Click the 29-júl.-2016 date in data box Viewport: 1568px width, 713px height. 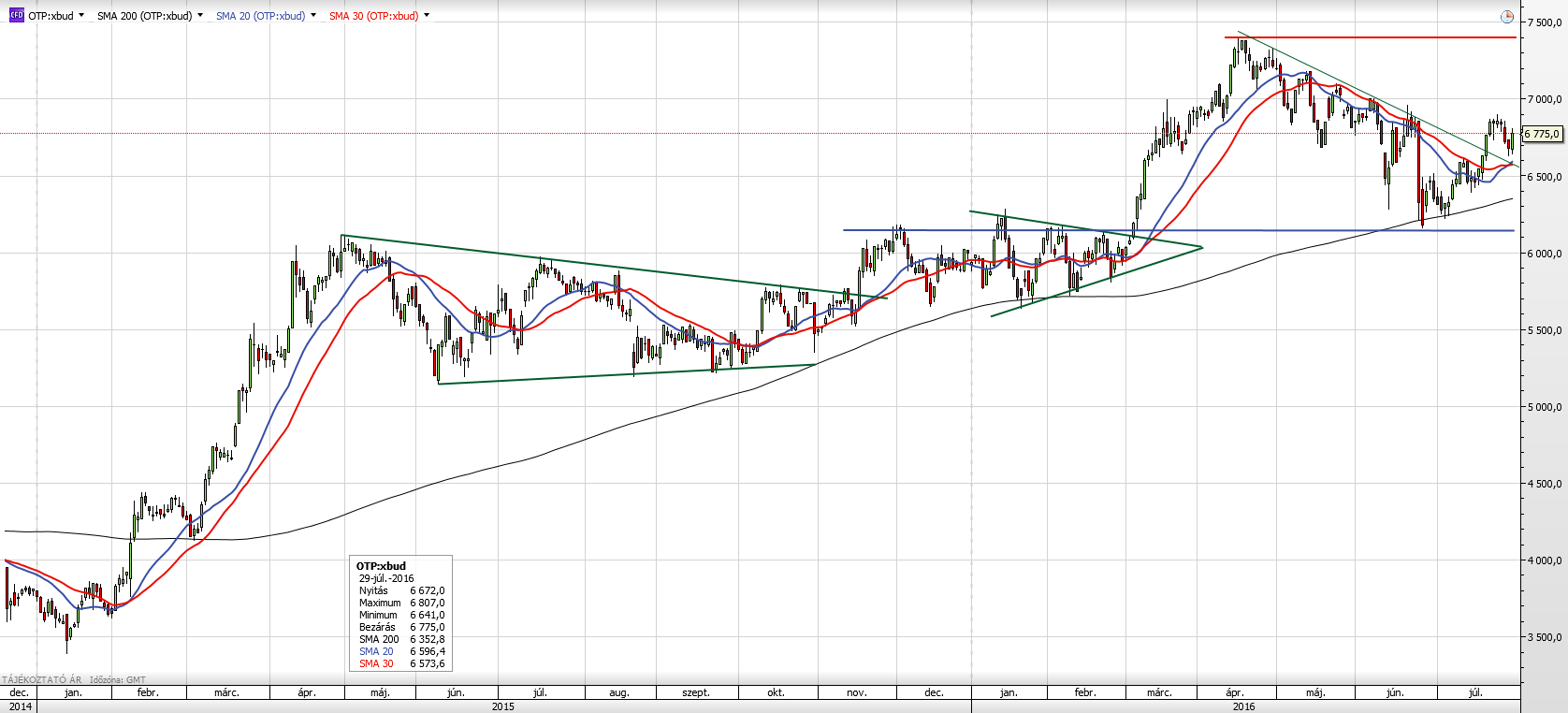tap(386, 578)
